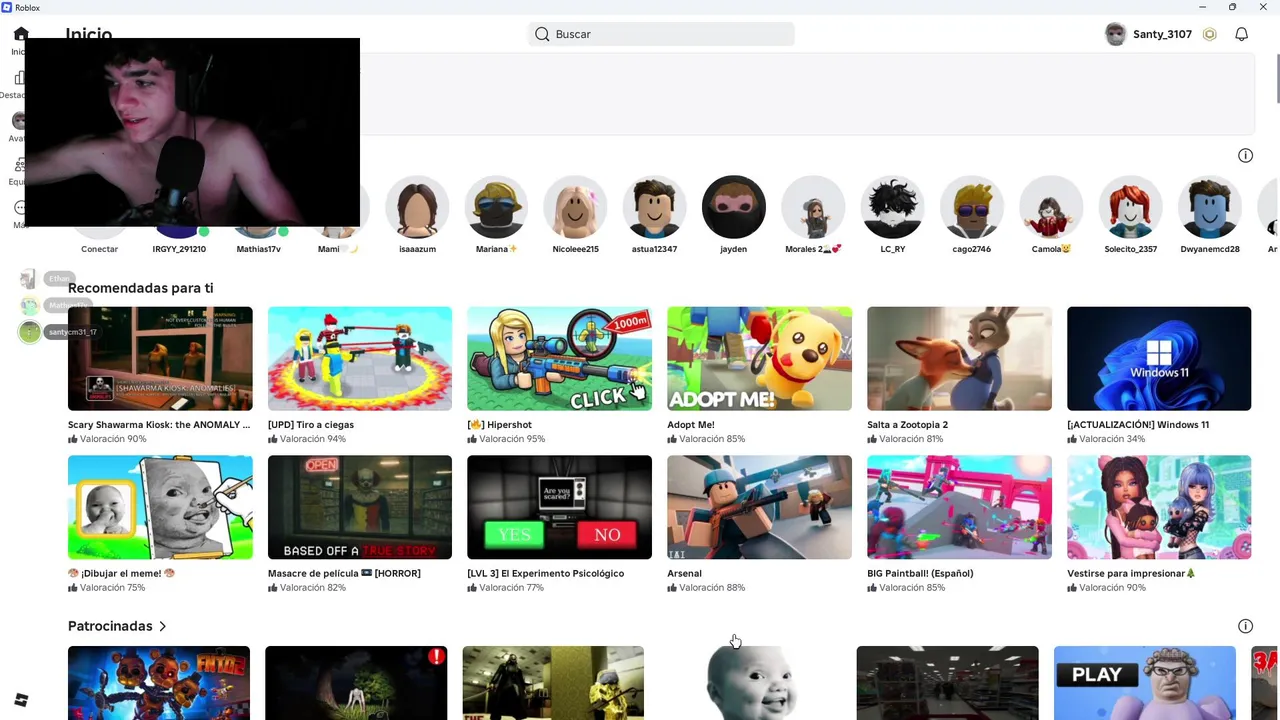Expand Patrocinadas section arrow
The width and height of the screenshot is (1280, 720).
pos(162,626)
